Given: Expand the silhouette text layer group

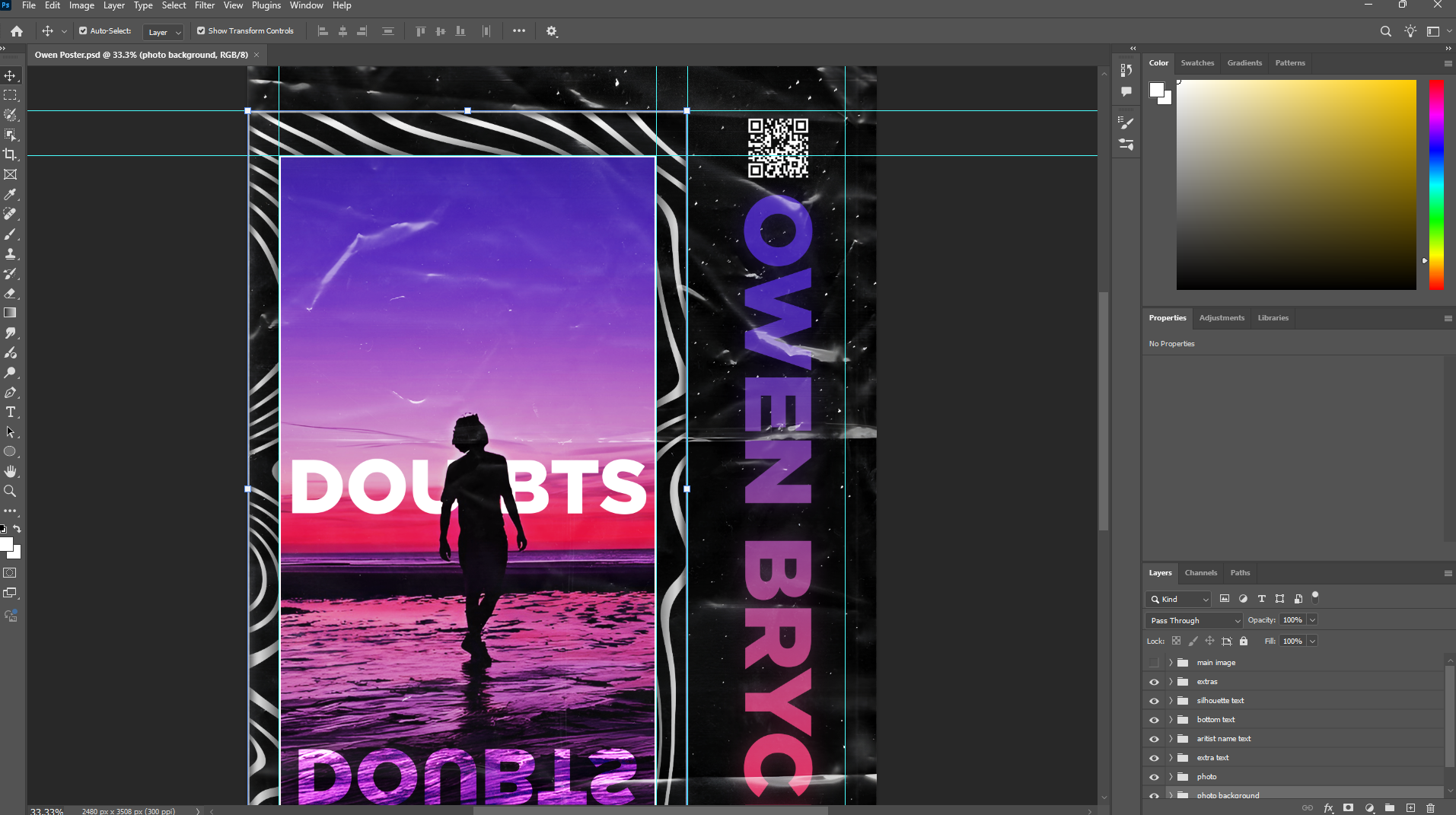Looking at the screenshot, I should click(x=1171, y=700).
